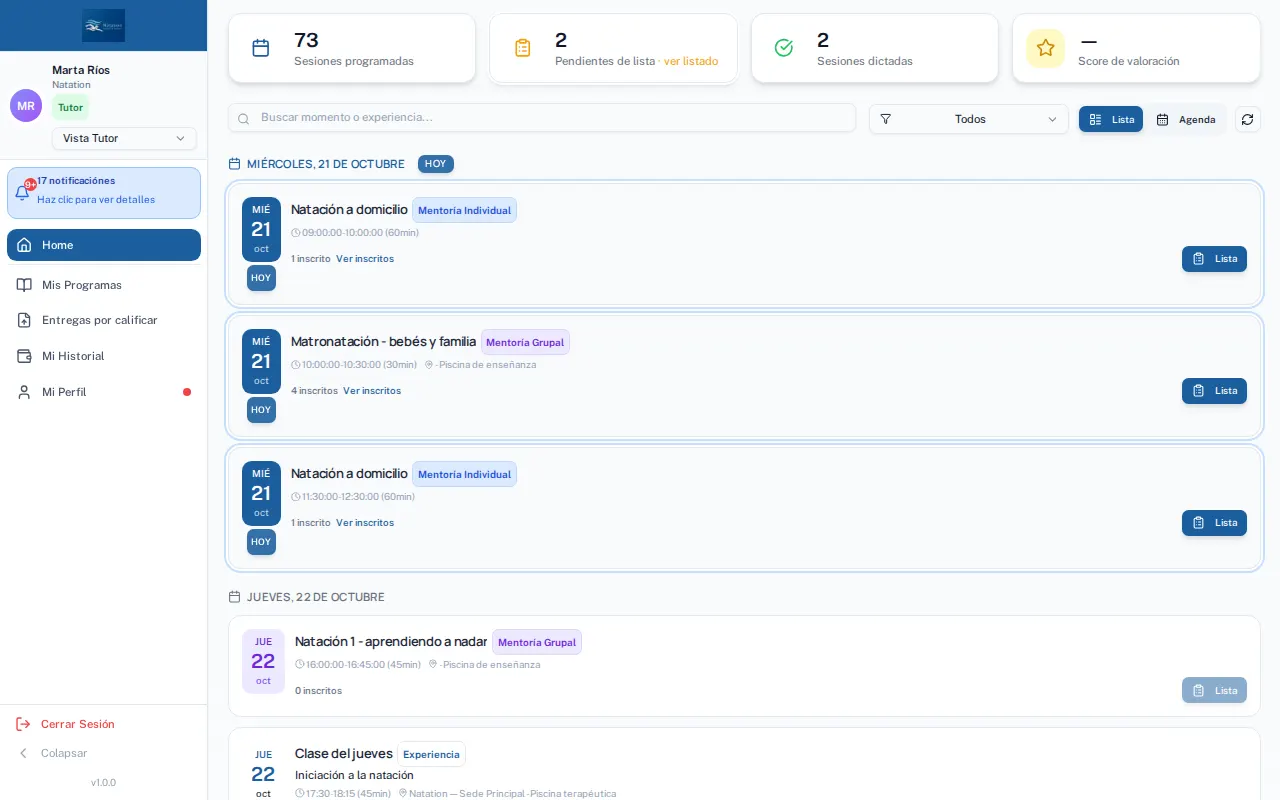Click the upload icon beside Entregas por calificar
Image resolution: width=1280 pixels, height=800 pixels.
[24, 320]
